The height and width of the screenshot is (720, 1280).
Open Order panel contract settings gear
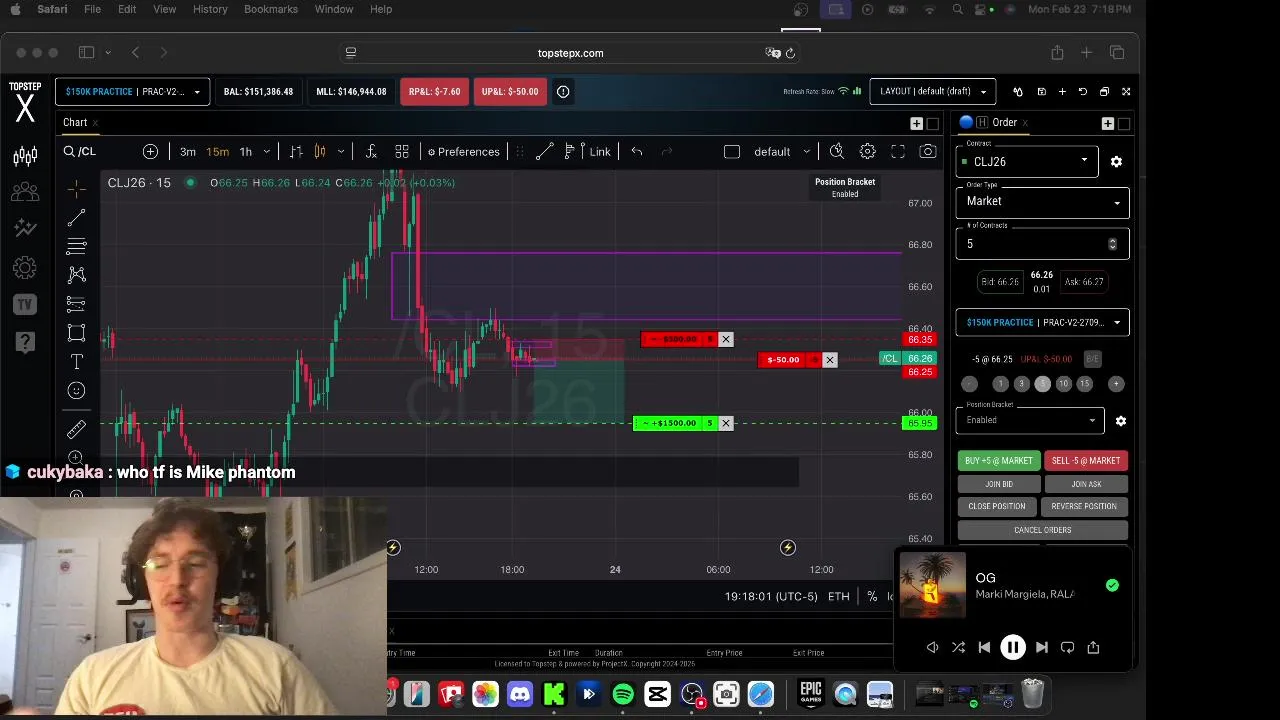1117,162
